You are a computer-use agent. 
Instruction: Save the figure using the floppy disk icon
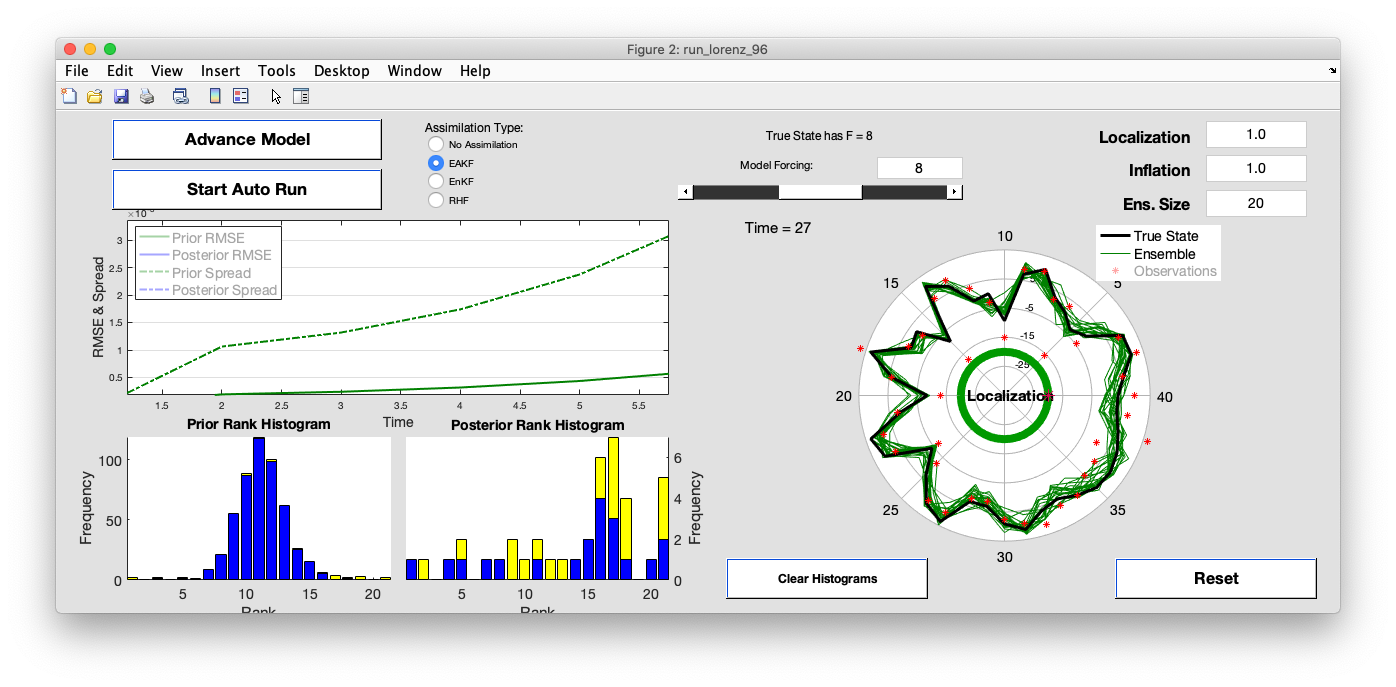(x=121, y=96)
